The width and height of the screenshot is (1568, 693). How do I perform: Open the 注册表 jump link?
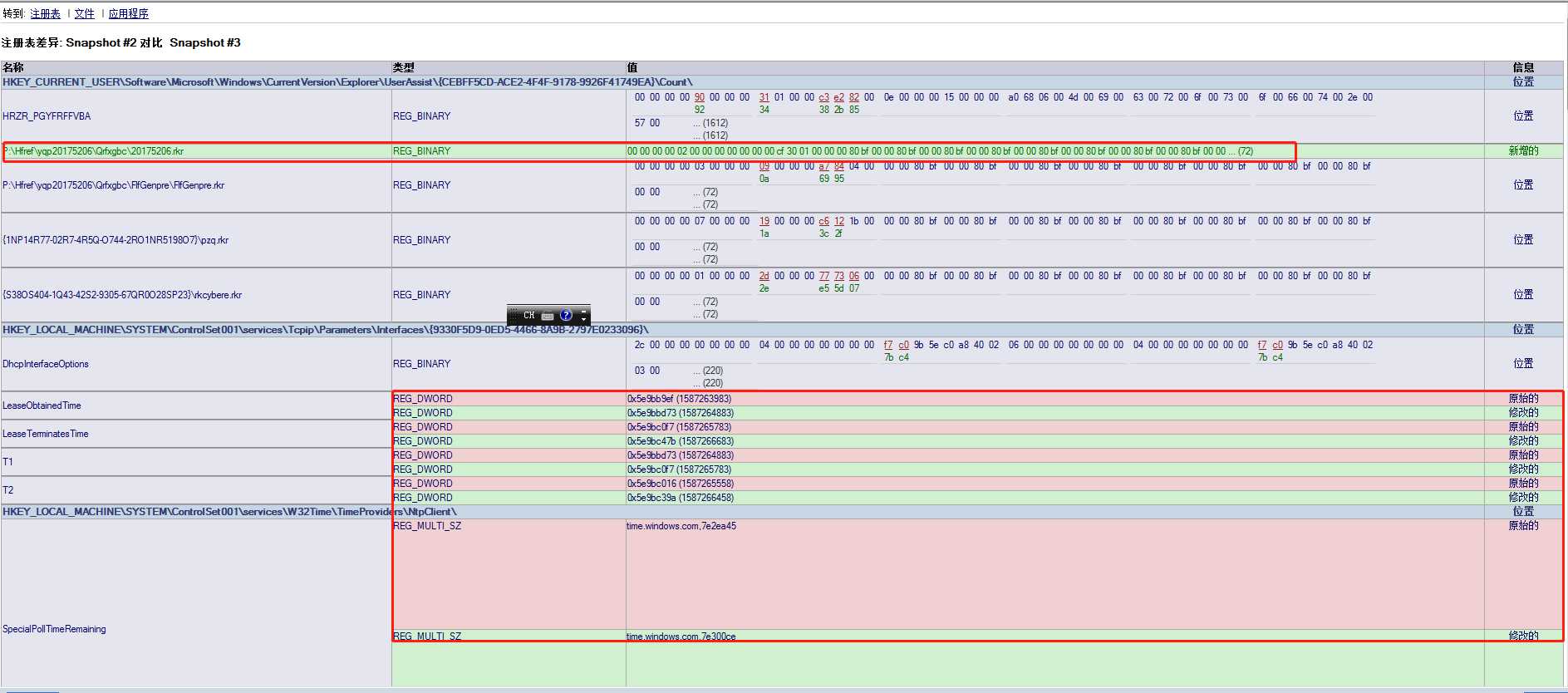[45, 13]
